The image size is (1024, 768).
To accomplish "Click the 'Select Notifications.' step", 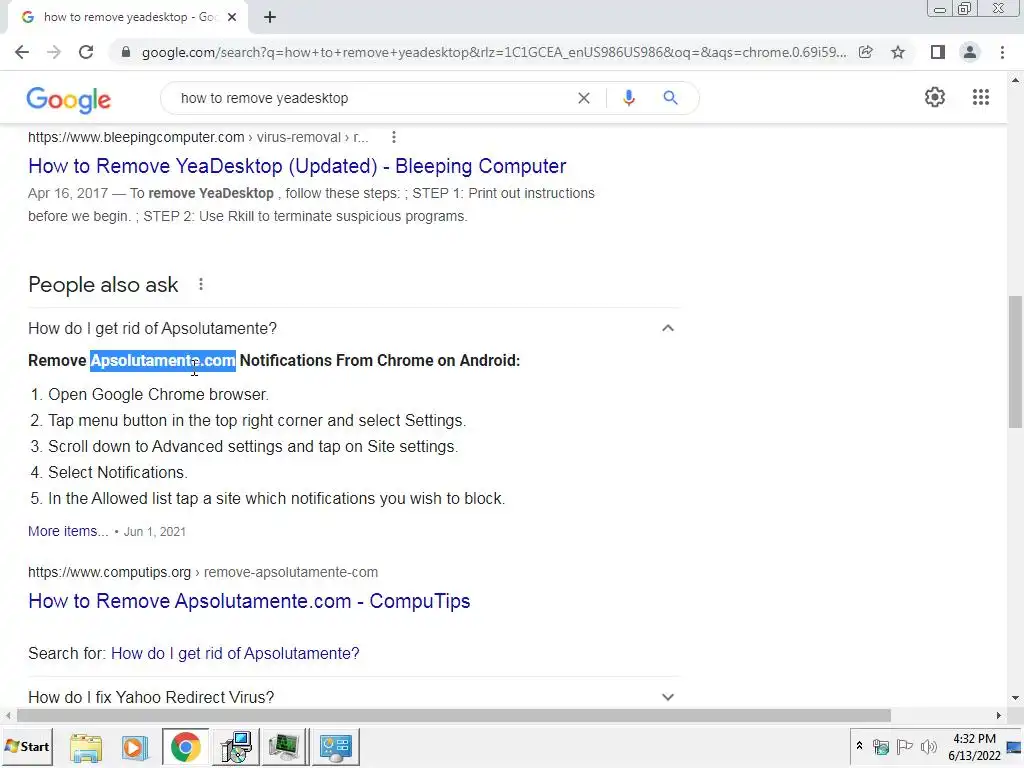I will pyautogui.click(x=118, y=472).
